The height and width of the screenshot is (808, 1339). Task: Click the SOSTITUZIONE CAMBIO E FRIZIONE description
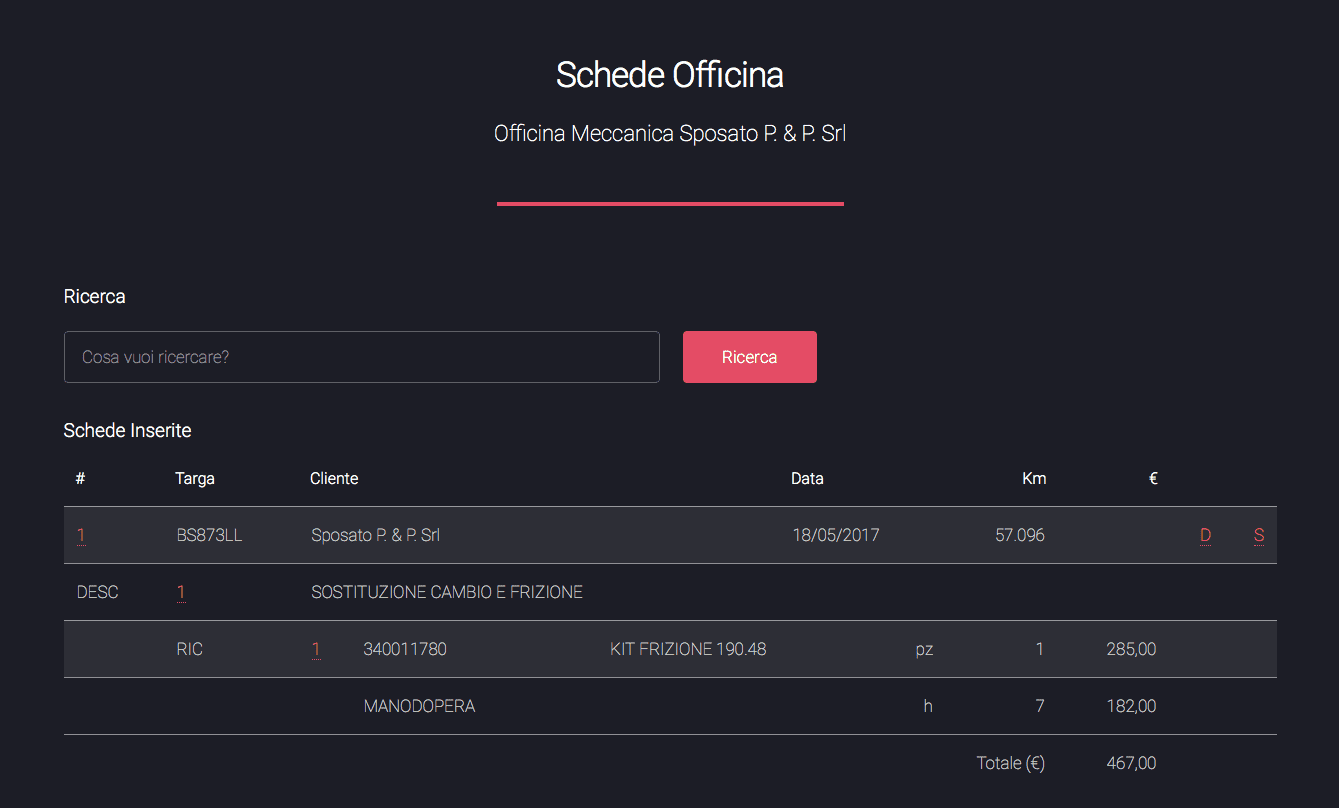pos(447,592)
